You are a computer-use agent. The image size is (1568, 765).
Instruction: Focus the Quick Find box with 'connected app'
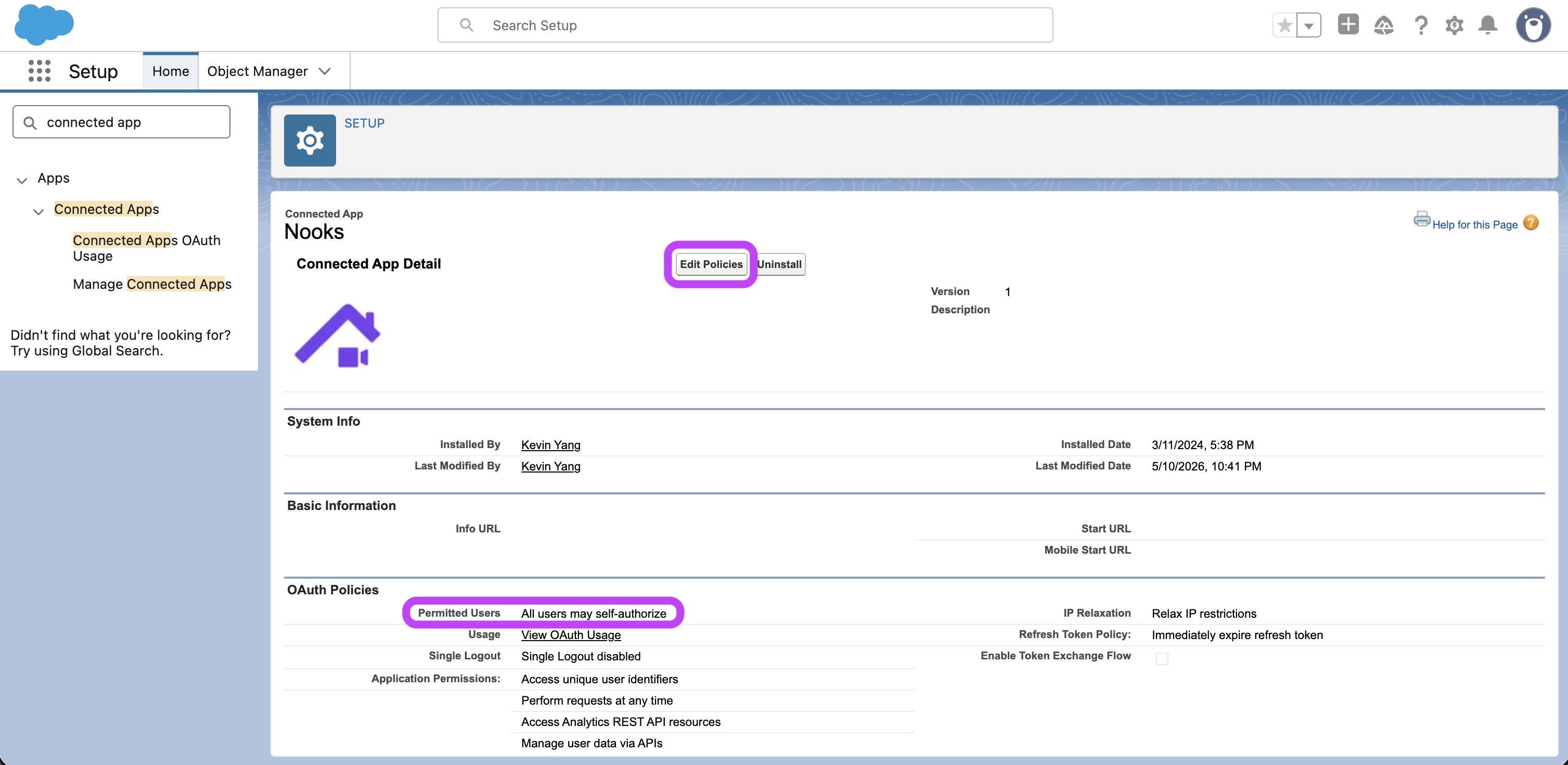pyautogui.click(x=122, y=122)
